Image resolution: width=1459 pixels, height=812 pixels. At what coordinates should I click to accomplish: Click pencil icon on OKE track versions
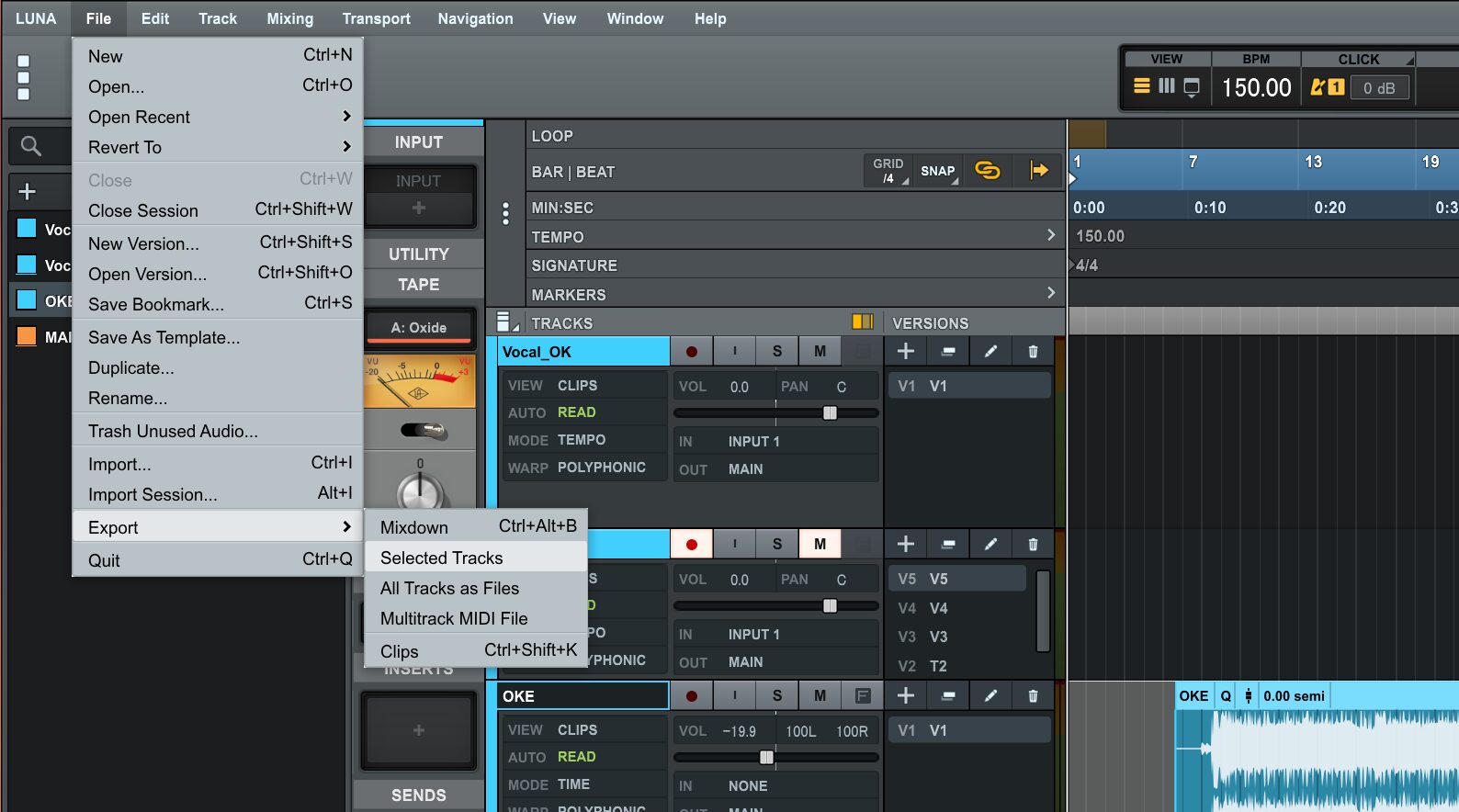point(990,695)
